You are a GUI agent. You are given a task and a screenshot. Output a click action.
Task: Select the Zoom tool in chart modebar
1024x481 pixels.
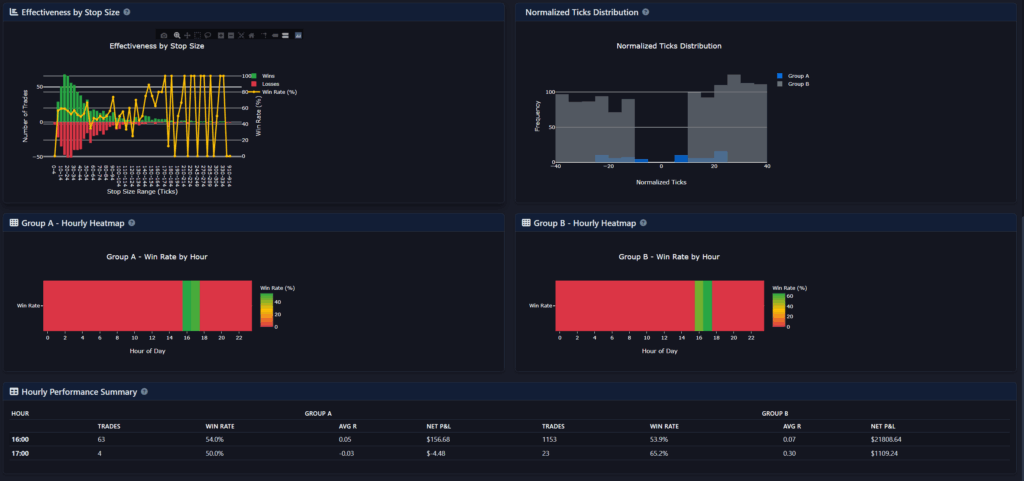click(176, 35)
